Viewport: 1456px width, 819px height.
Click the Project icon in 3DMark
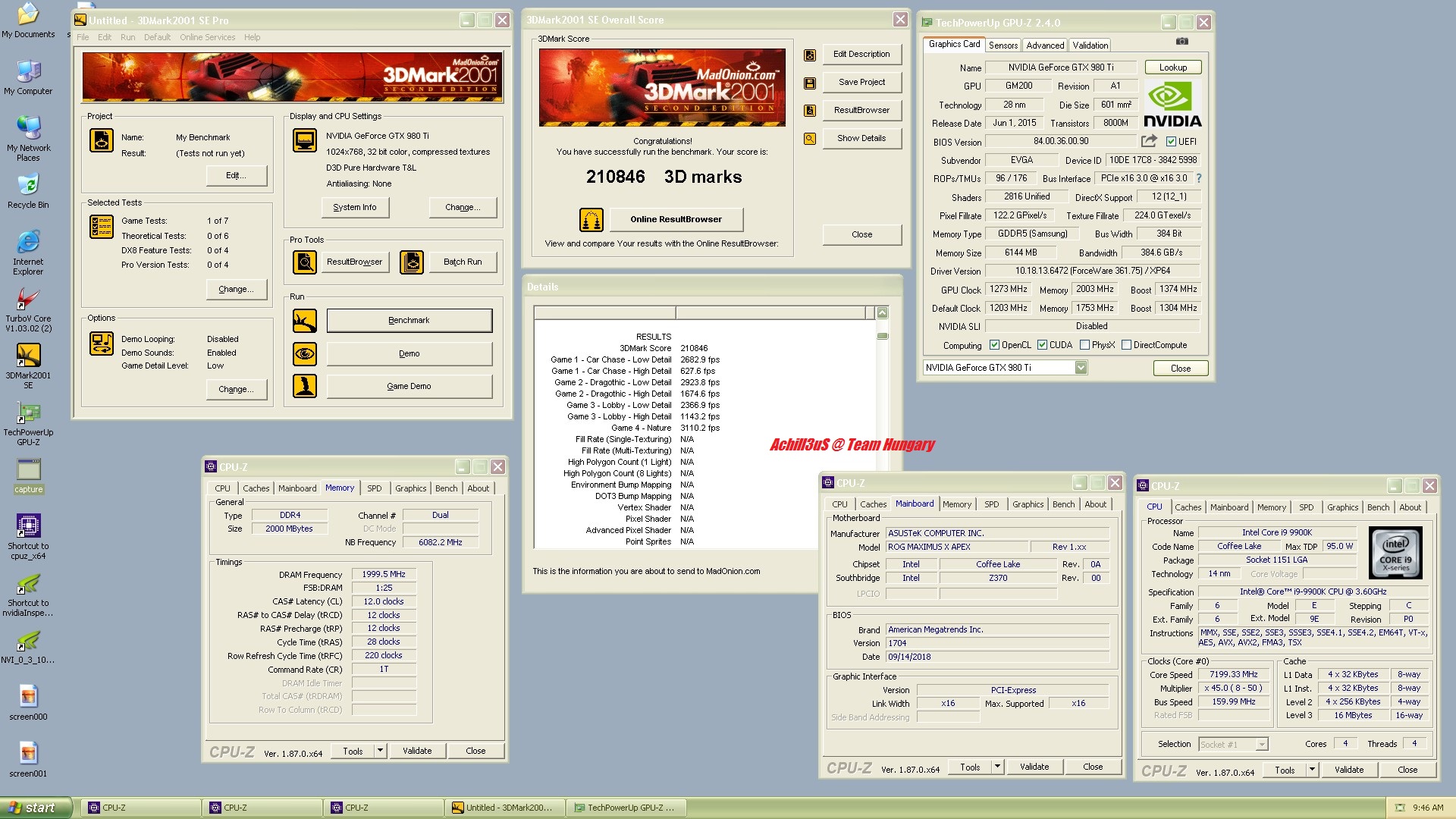click(102, 140)
